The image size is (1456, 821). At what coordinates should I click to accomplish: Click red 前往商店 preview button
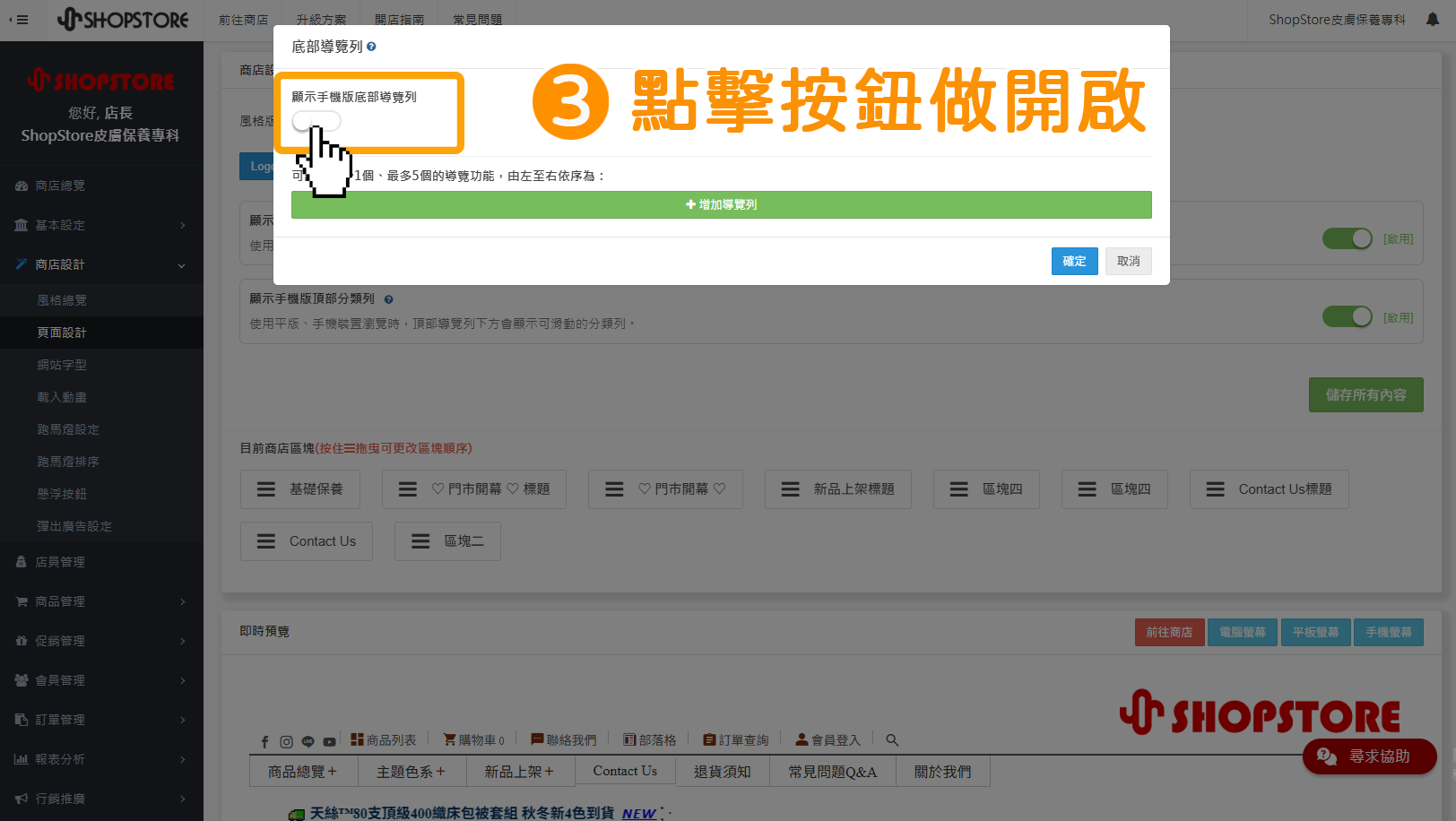click(1169, 632)
